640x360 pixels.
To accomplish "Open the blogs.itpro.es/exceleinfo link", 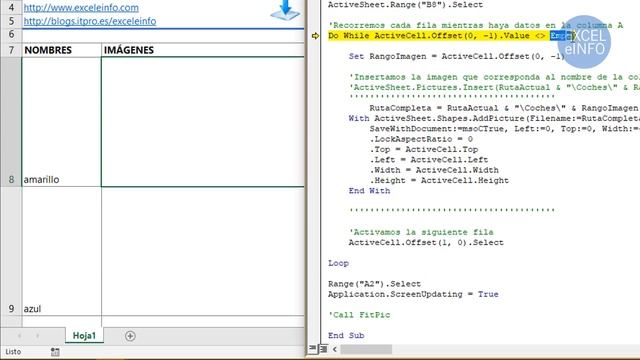I will tap(90, 21).
